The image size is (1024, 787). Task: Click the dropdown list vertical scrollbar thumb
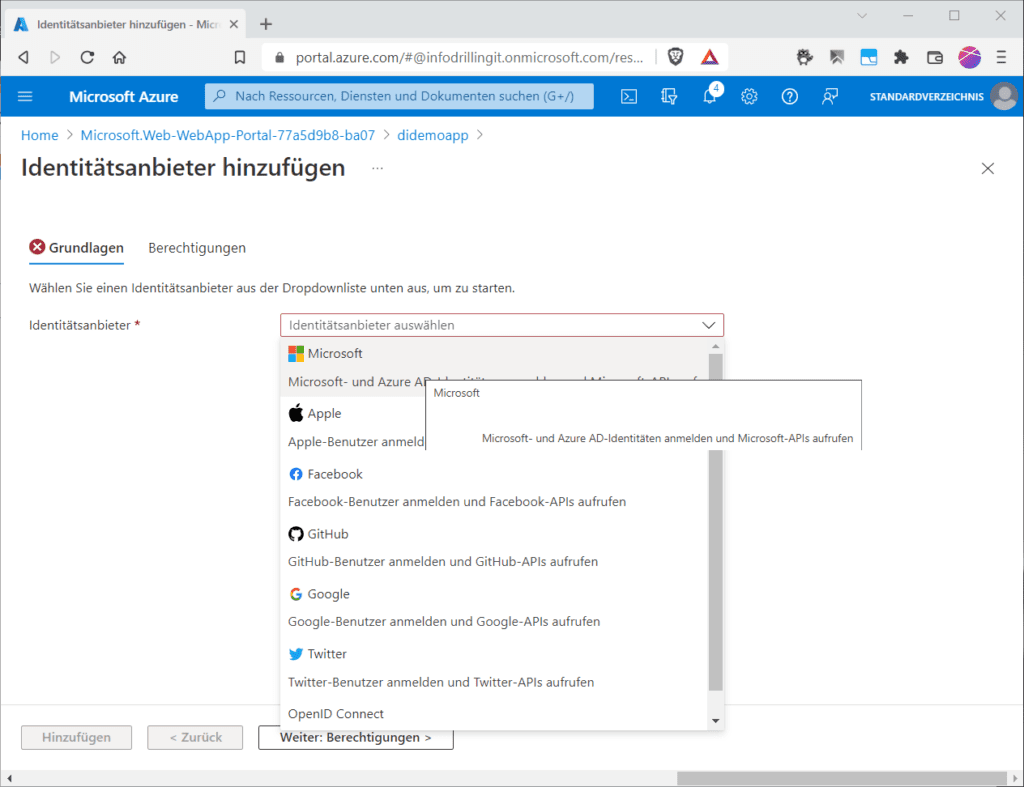pyautogui.click(x=716, y=522)
